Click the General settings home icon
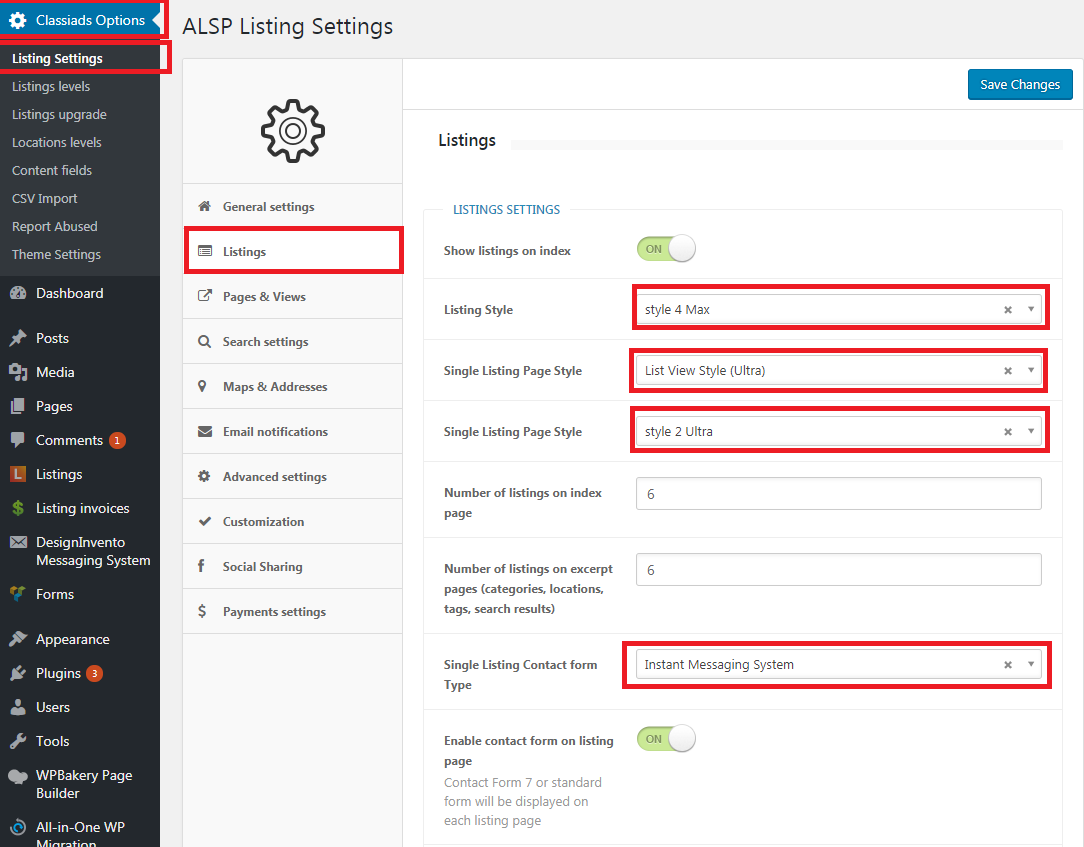This screenshot has width=1084, height=847. pos(205,206)
